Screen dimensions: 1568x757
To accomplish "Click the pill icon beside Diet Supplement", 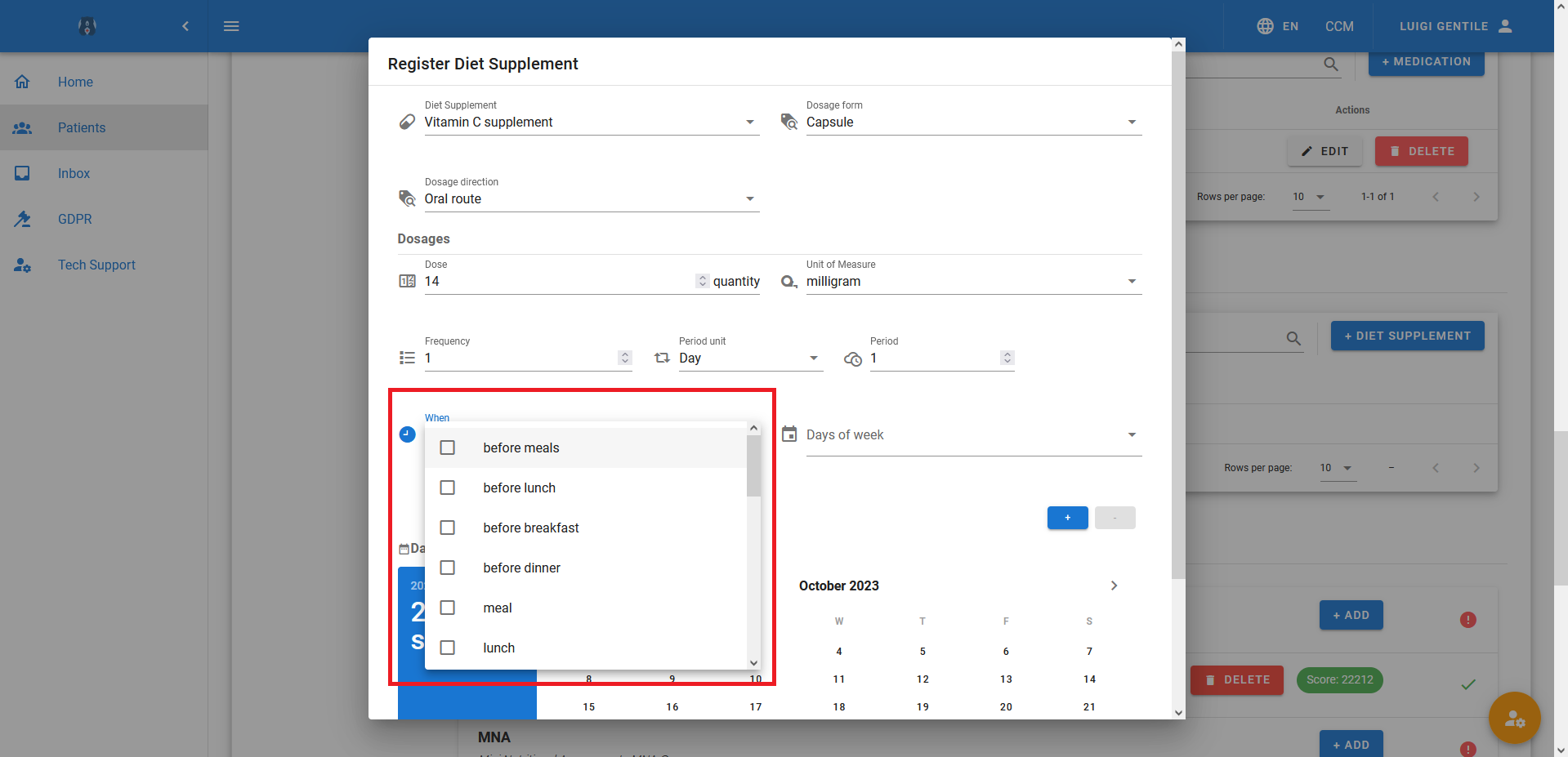I will [x=407, y=122].
